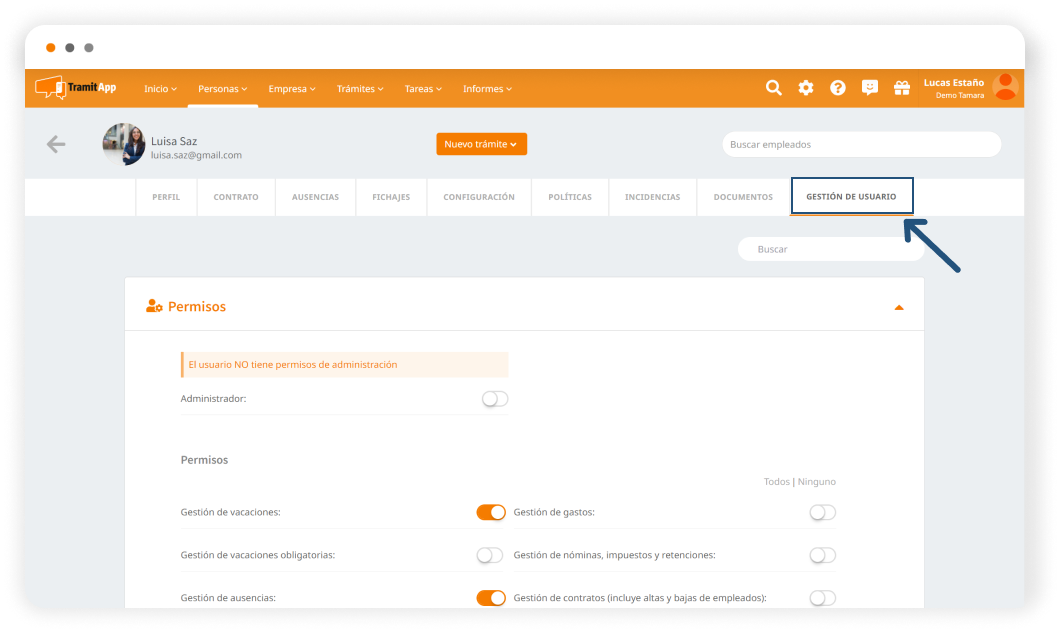Click the gift box icon
Viewport: 1061px width, 633px height.
point(902,88)
